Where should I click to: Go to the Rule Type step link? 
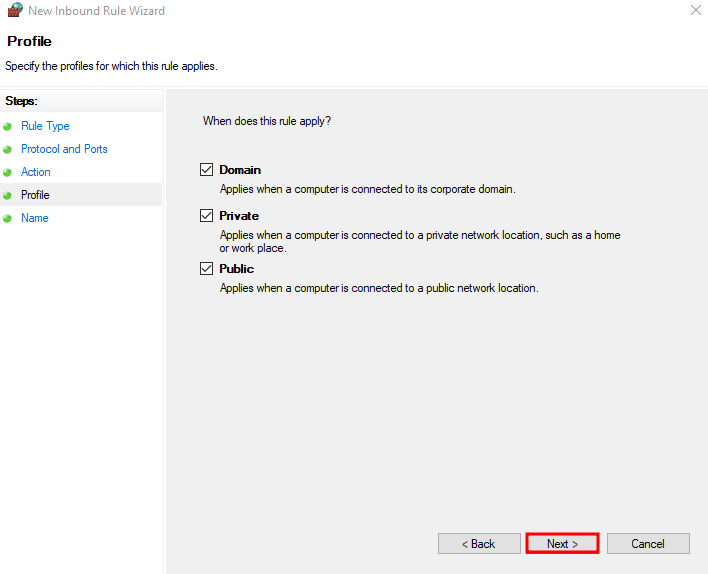coord(45,126)
